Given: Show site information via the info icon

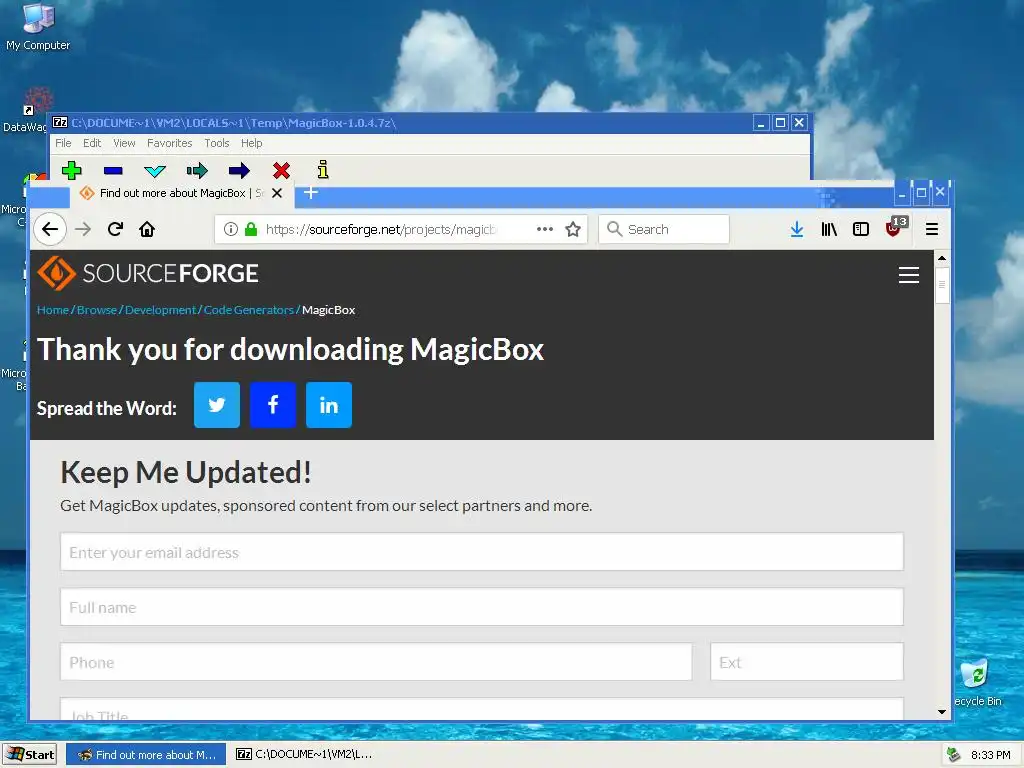Looking at the screenshot, I should (x=231, y=229).
